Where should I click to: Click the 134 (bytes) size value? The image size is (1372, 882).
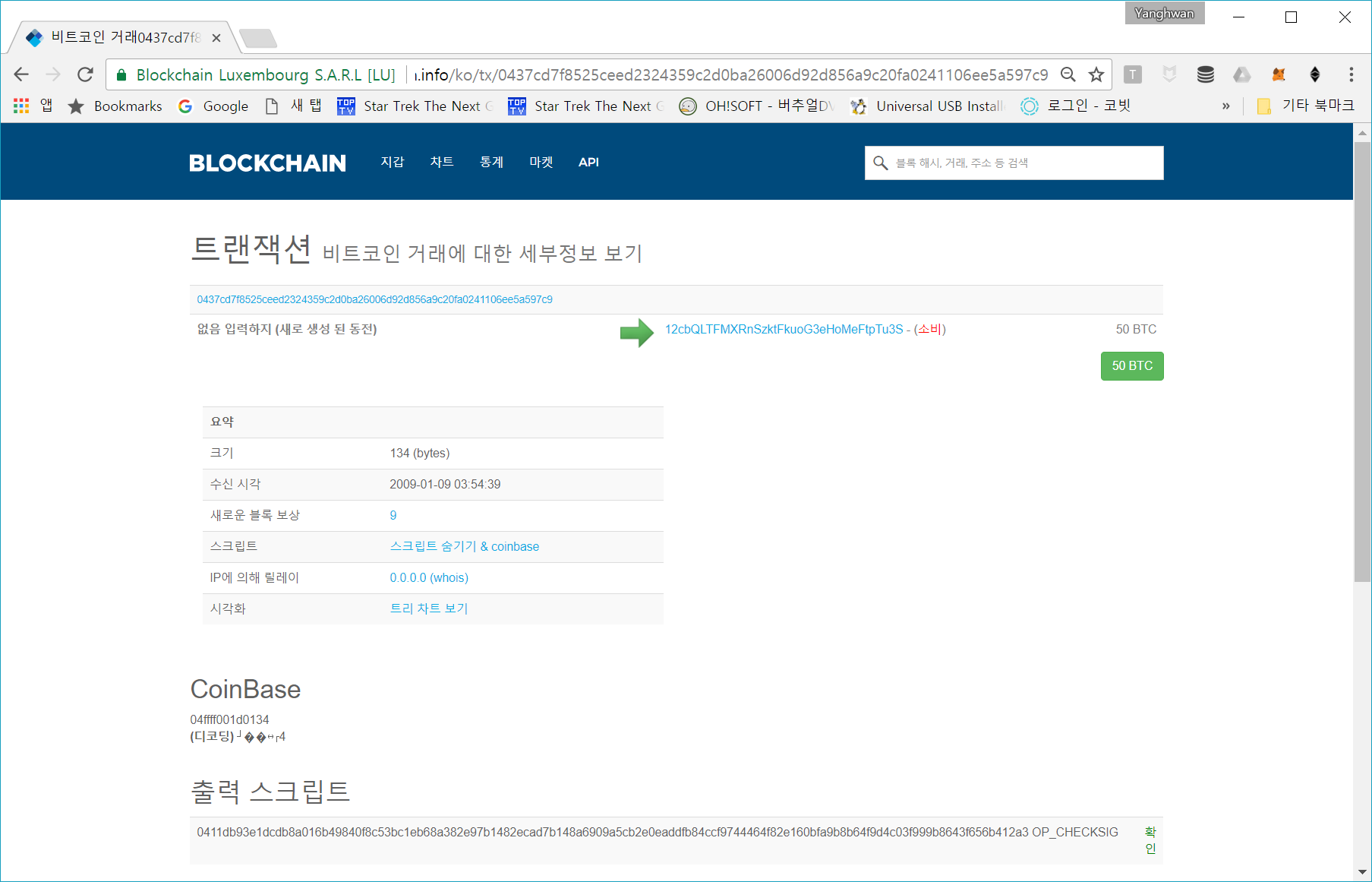(420, 453)
